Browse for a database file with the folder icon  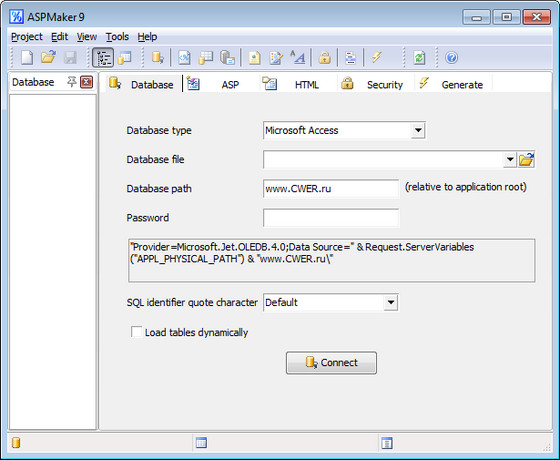coord(526,159)
